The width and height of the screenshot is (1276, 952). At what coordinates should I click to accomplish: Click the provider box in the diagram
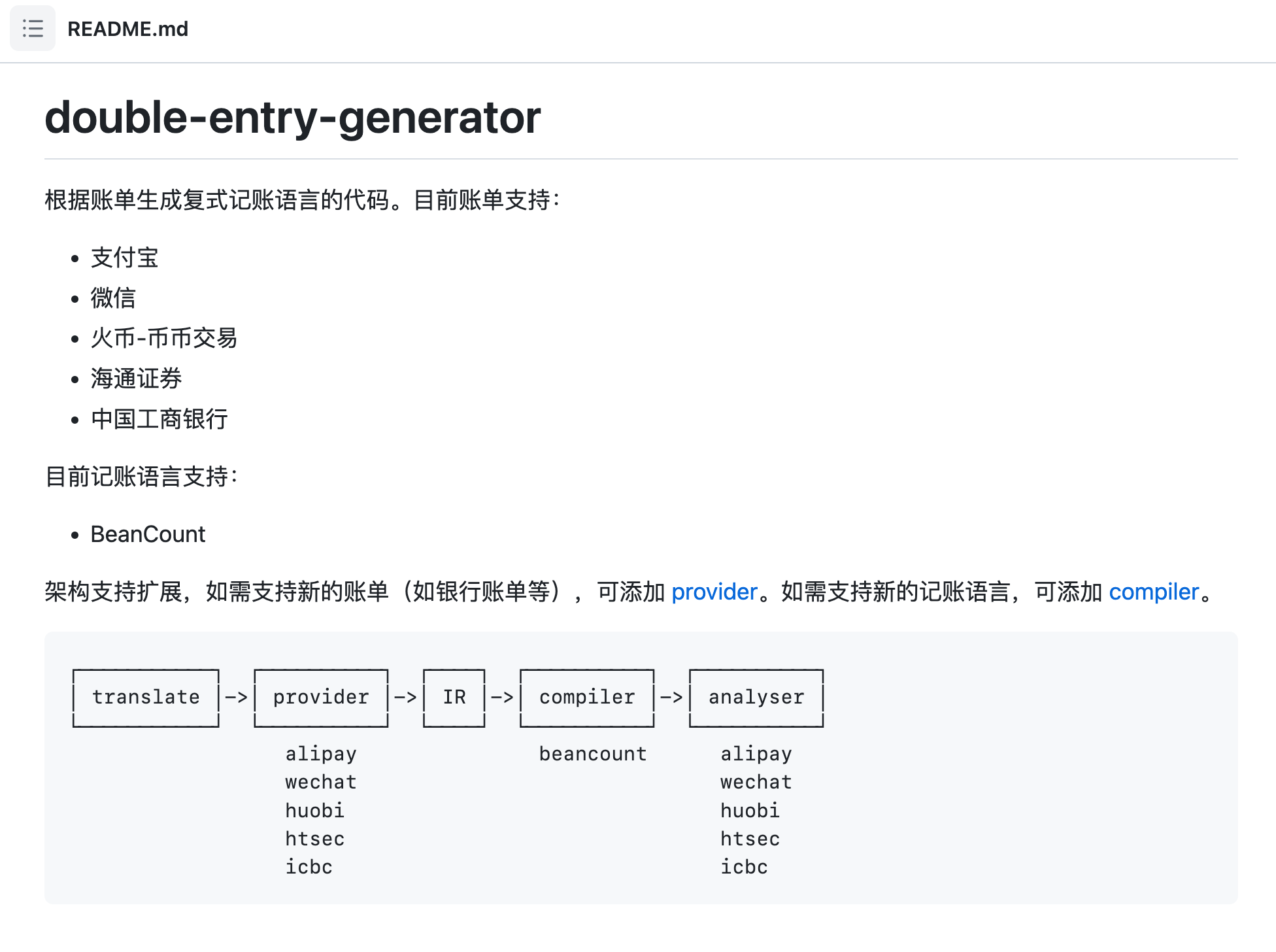tap(320, 697)
